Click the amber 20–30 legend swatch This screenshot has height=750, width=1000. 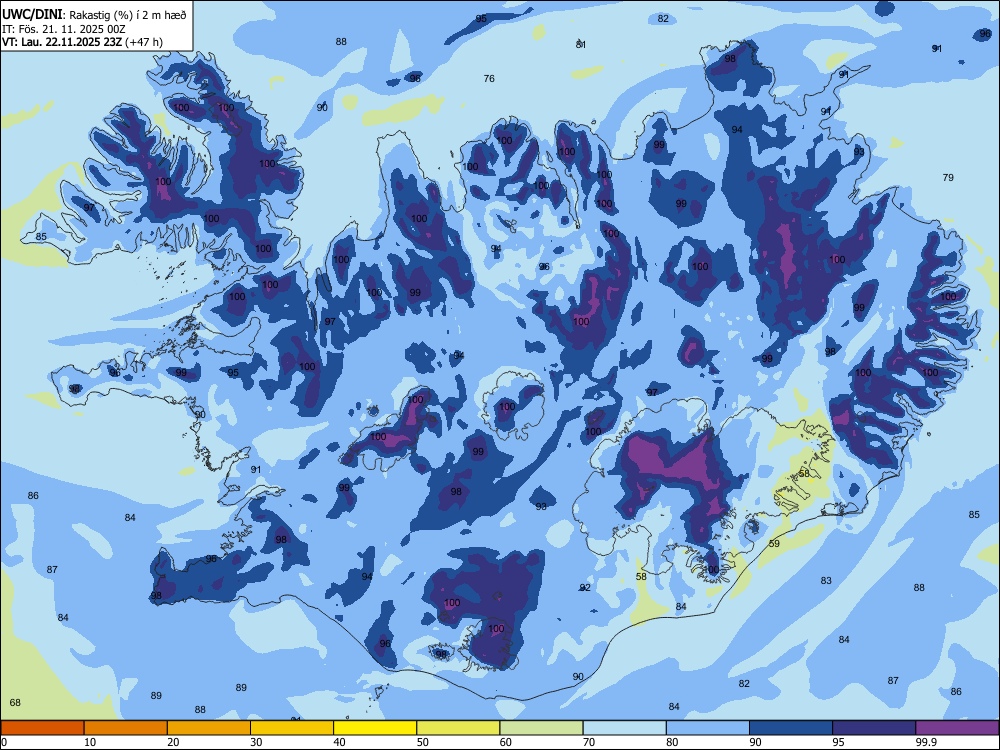(x=209, y=728)
